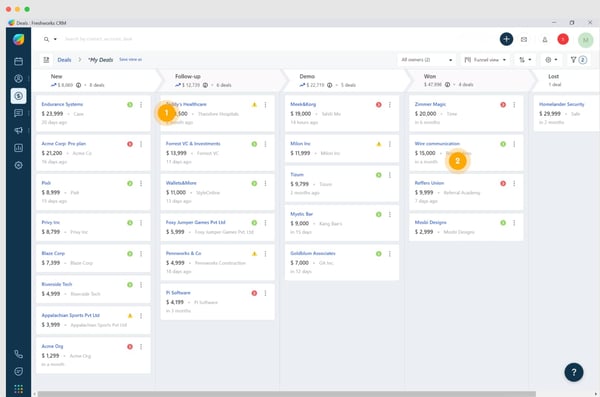The height and width of the screenshot is (397, 600).
Task: Click the green status icon on Endurance Systems
Action: [x=130, y=105]
